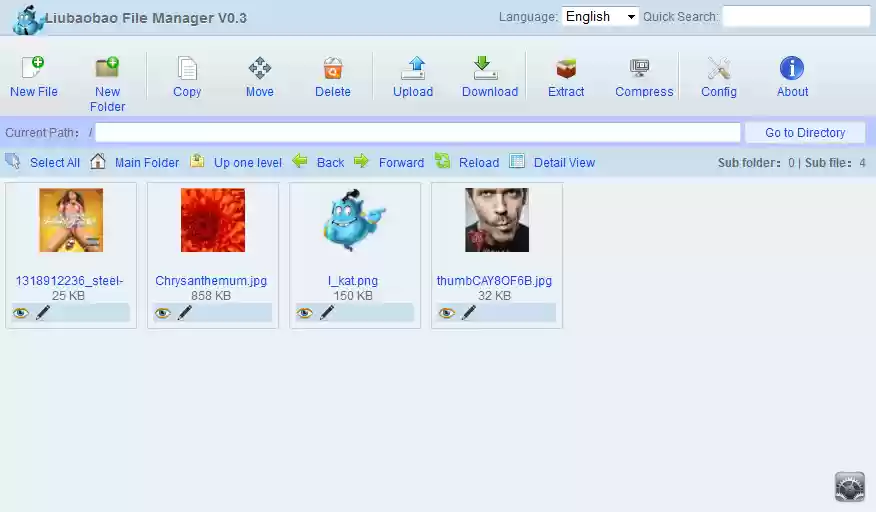Screen dimensions: 876x512
Task: Click the Current Path input field
Action: (417, 132)
